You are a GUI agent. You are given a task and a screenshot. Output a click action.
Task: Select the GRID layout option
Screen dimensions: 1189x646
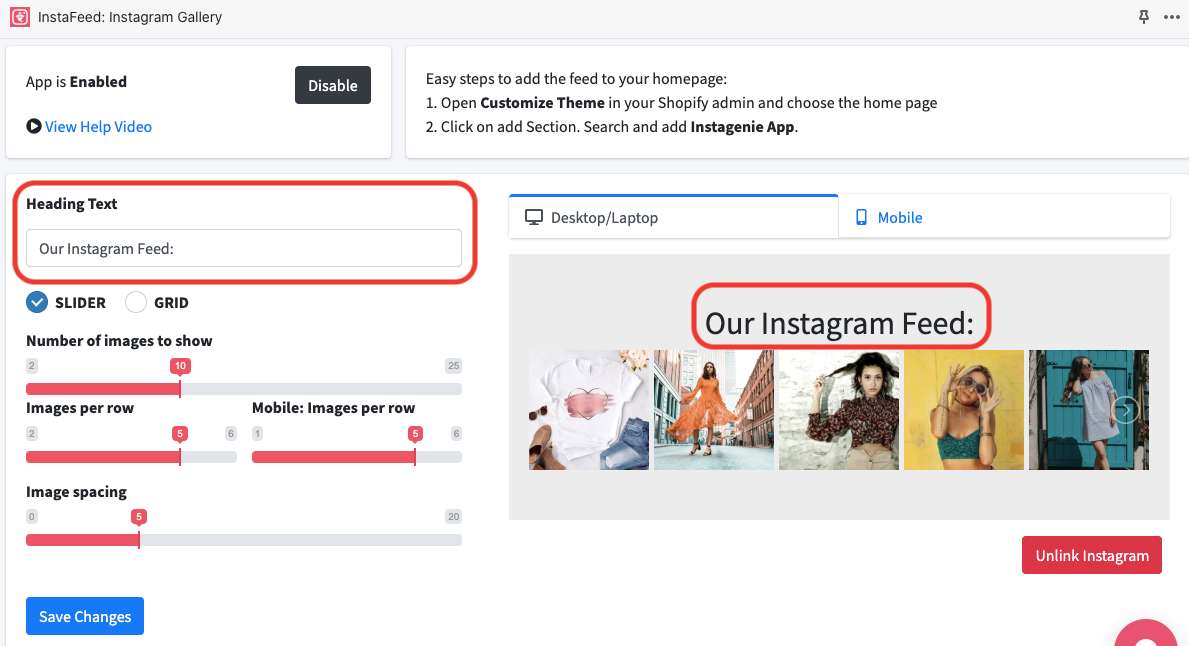click(x=136, y=302)
